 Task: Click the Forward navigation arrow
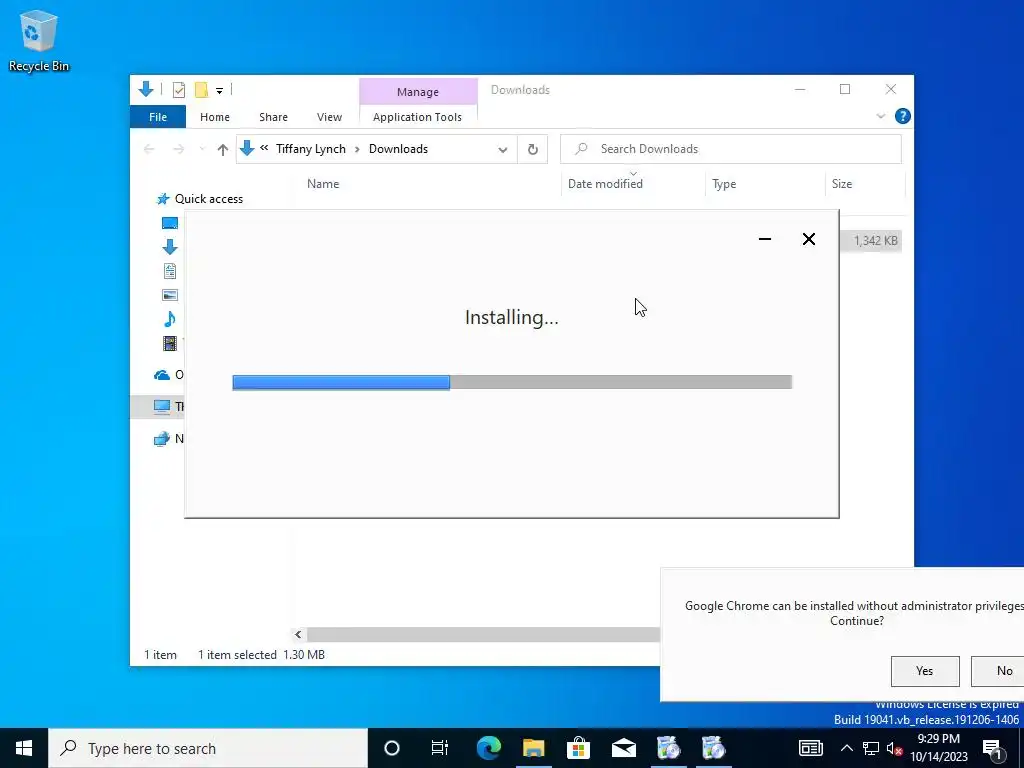(178, 150)
